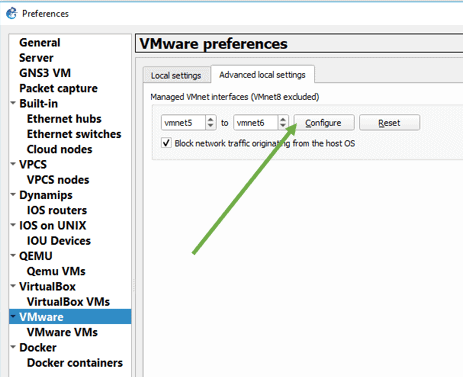Decrease the vmnet6 end value
The image size is (463, 377).
[x=283, y=126]
